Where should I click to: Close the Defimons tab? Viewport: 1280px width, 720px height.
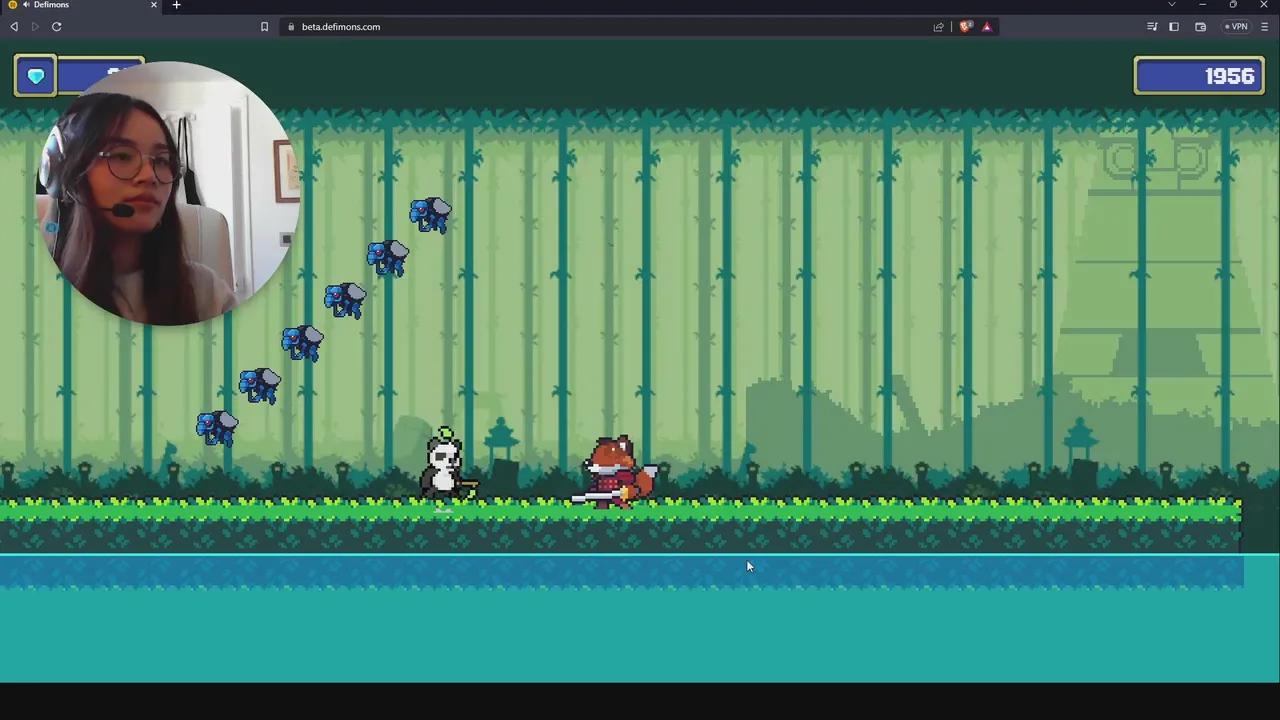tap(154, 5)
